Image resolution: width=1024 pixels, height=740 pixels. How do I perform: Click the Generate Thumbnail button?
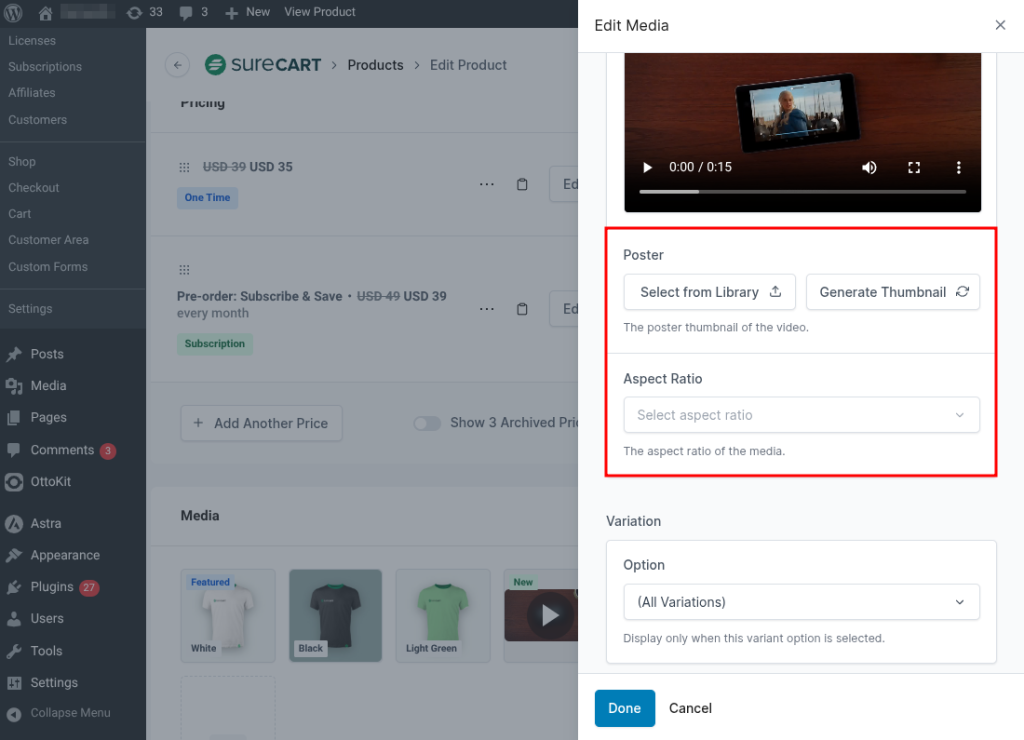tap(893, 292)
